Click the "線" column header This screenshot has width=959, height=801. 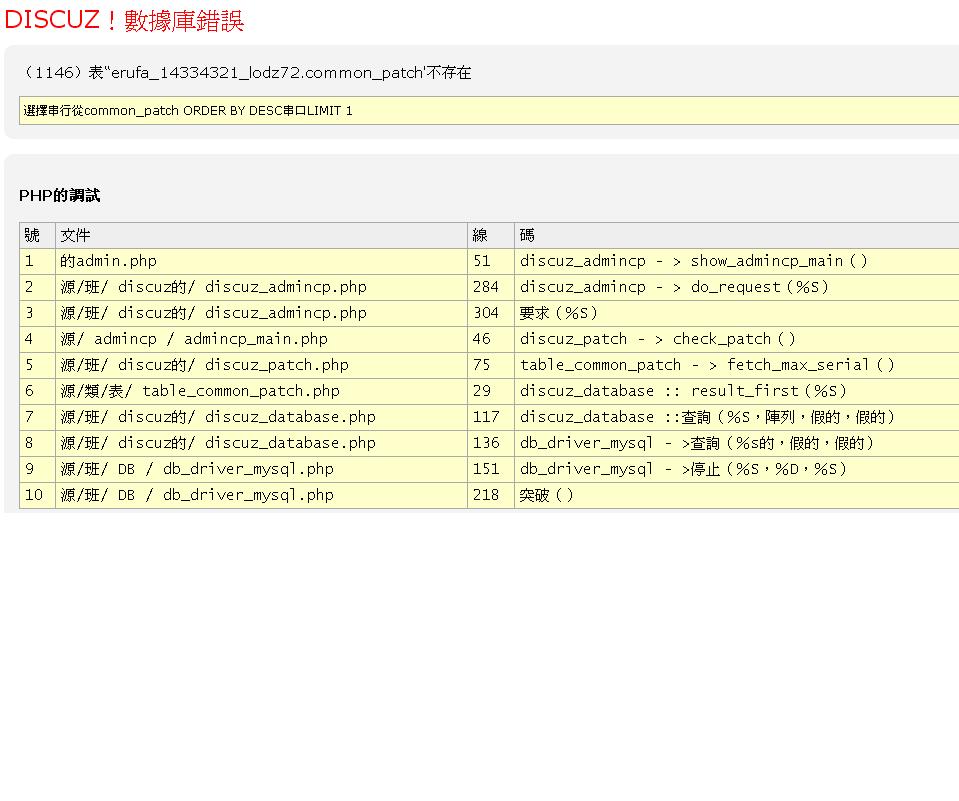(491, 235)
